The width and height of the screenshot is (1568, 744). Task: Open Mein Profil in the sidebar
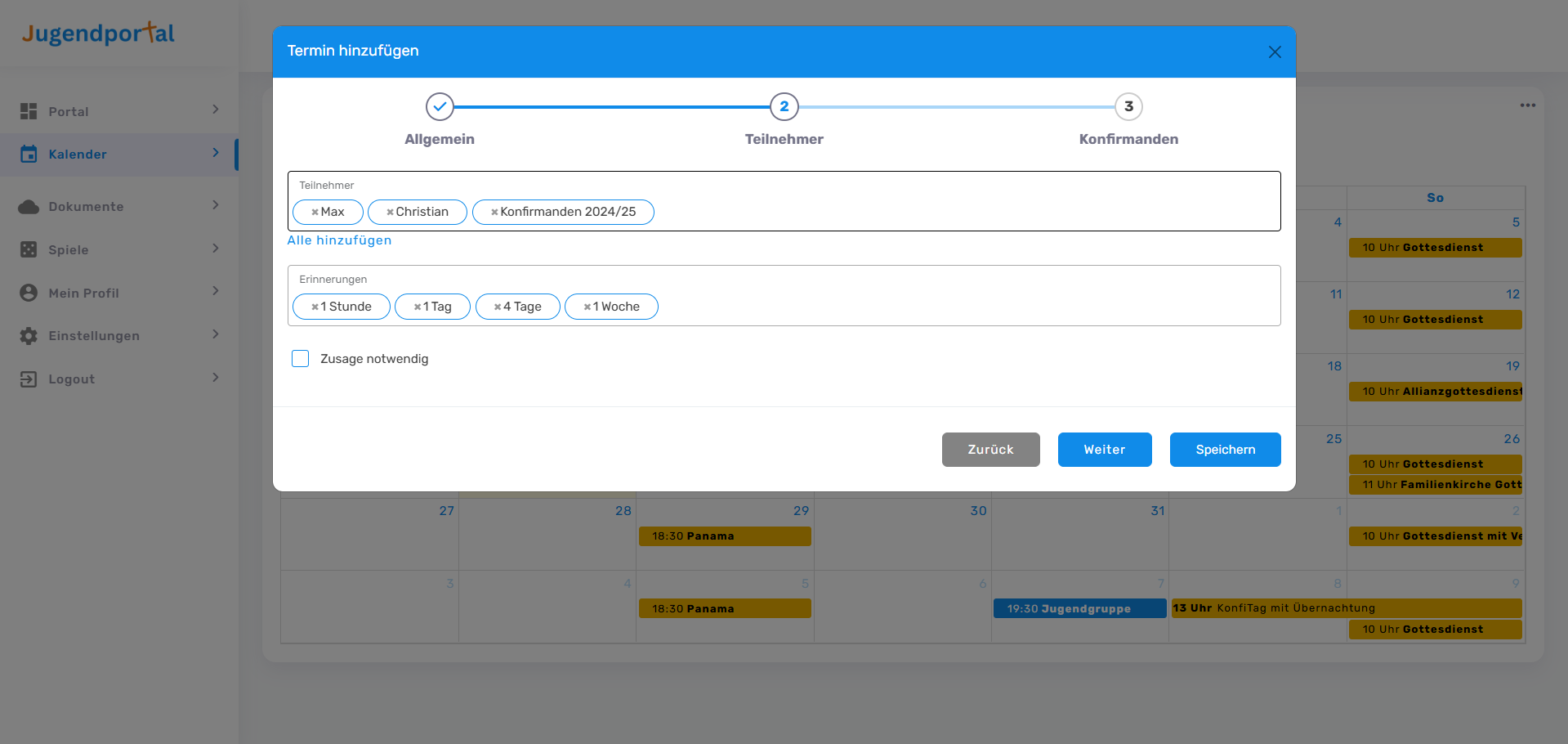[x=83, y=294]
